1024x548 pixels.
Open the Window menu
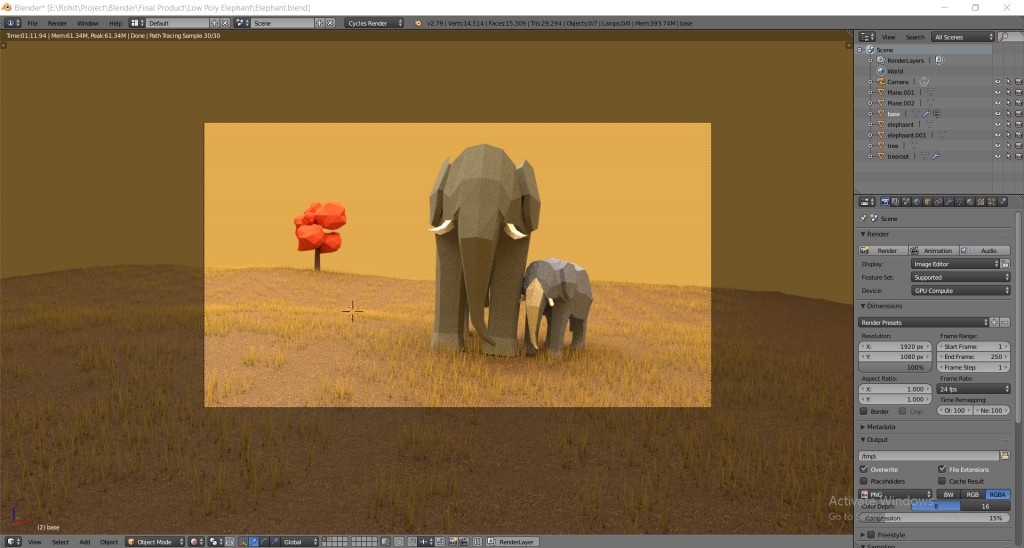88,22
